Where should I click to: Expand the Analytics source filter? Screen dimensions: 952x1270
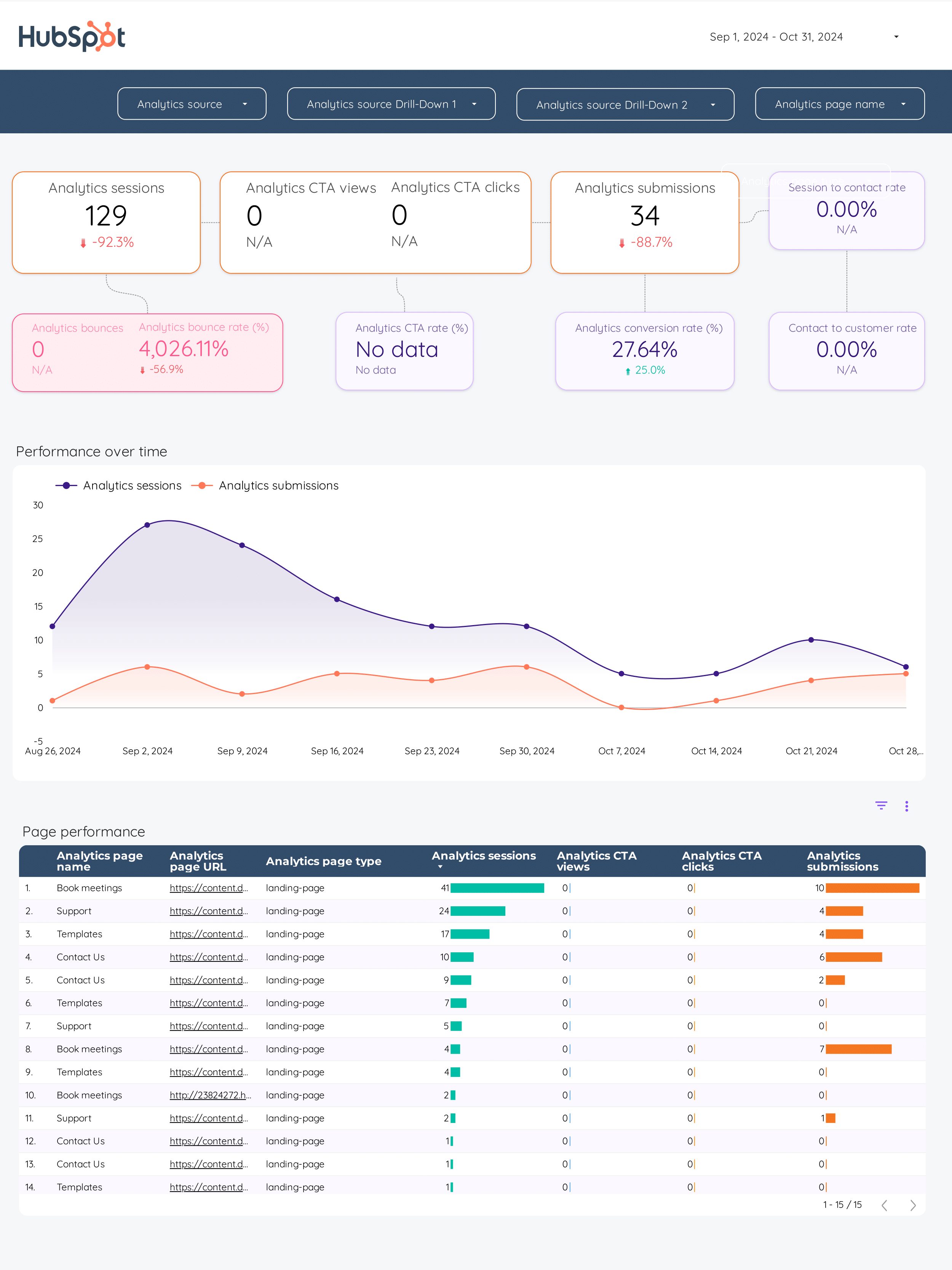[192, 104]
